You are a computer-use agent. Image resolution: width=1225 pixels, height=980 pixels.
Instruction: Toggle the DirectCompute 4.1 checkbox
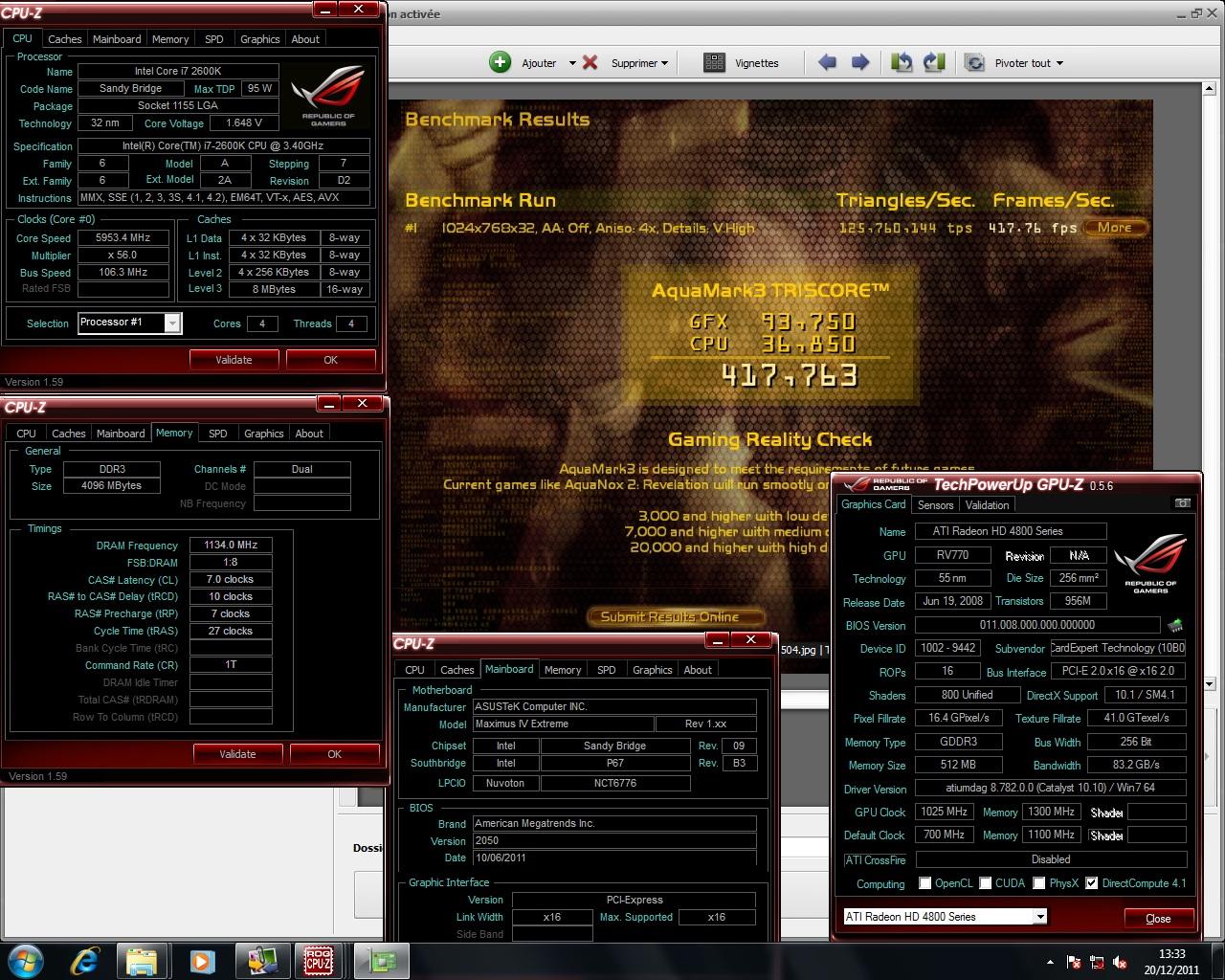click(x=1091, y=883)
